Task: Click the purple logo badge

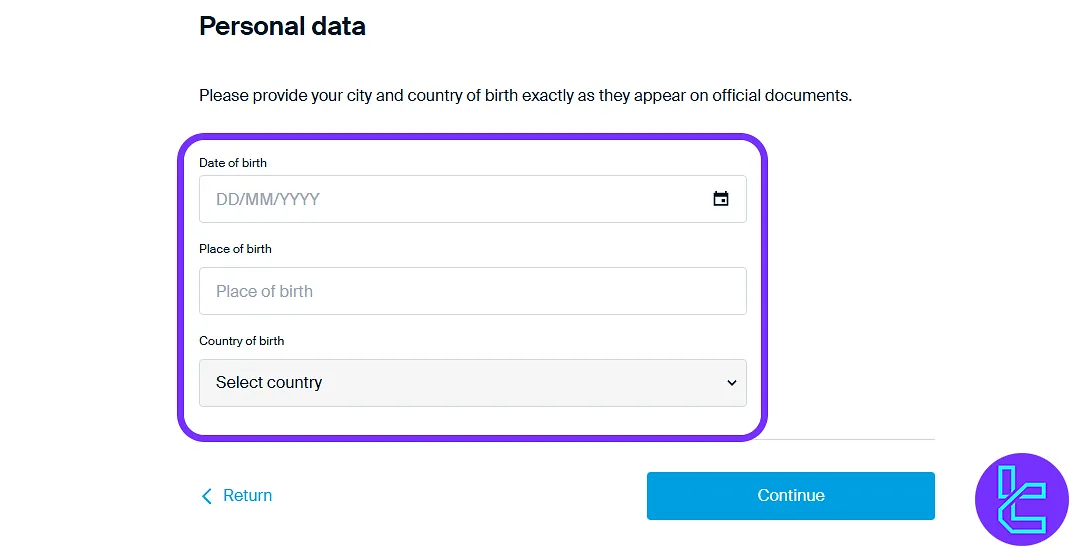Action: pyautogui.click(x=1021, y=499)
